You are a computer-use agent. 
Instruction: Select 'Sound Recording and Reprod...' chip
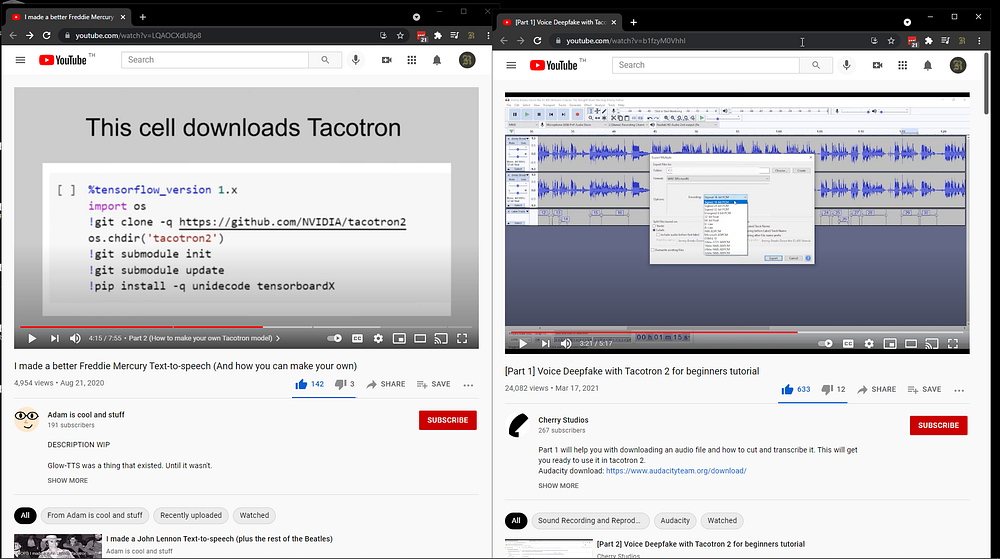click(x=589, y=521)
